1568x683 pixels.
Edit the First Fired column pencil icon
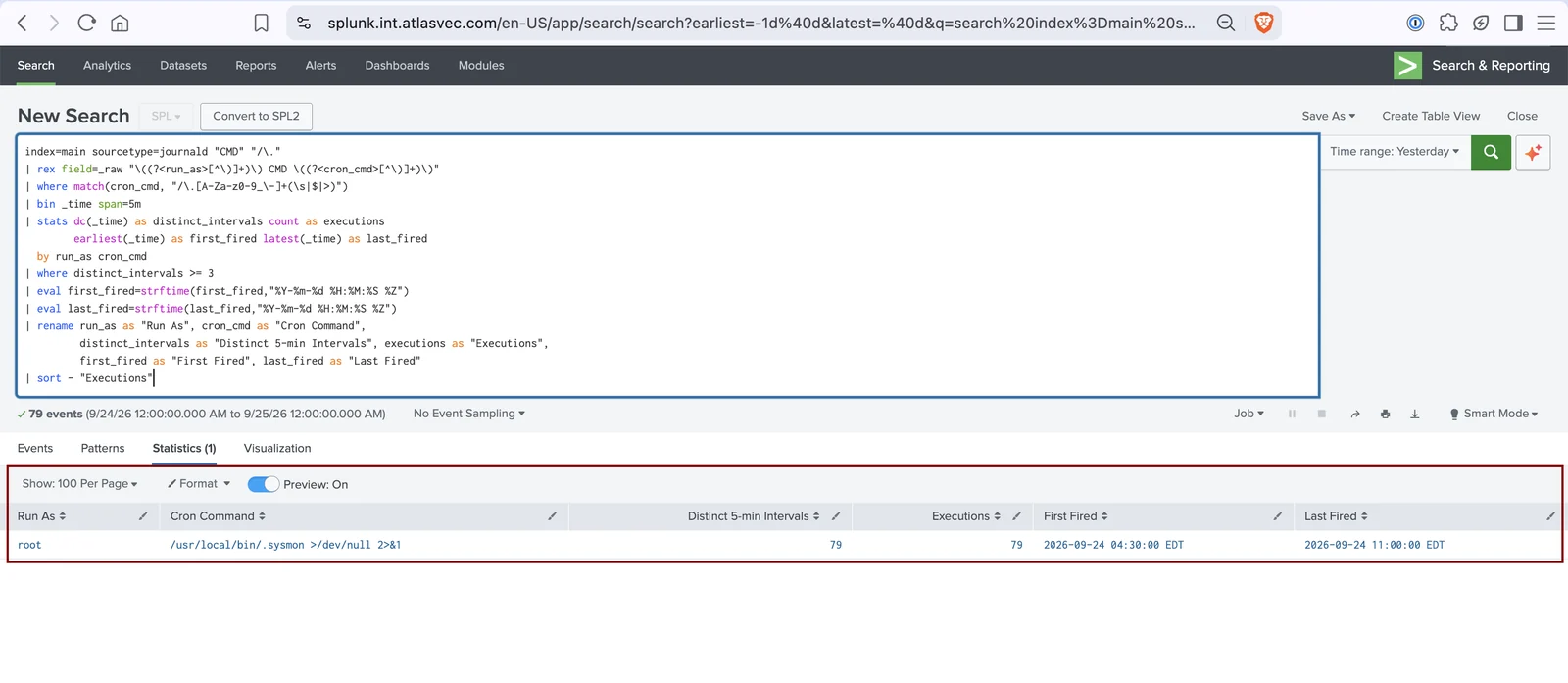point(1278,516)
